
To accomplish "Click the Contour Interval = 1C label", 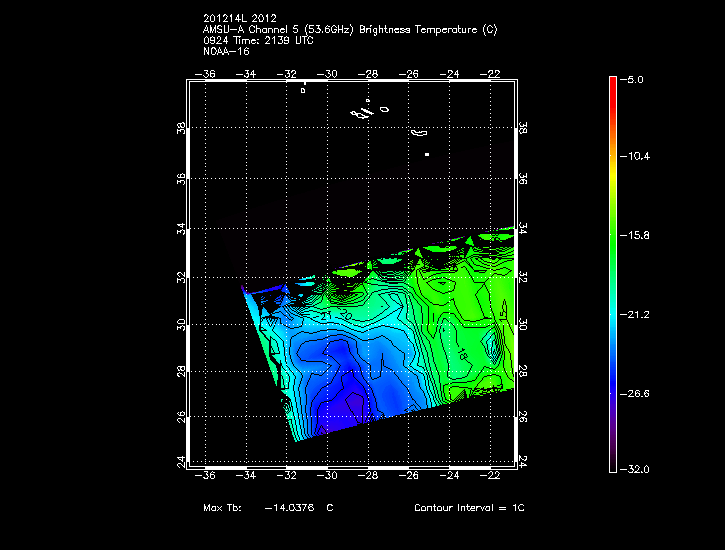I will (469, 508).
